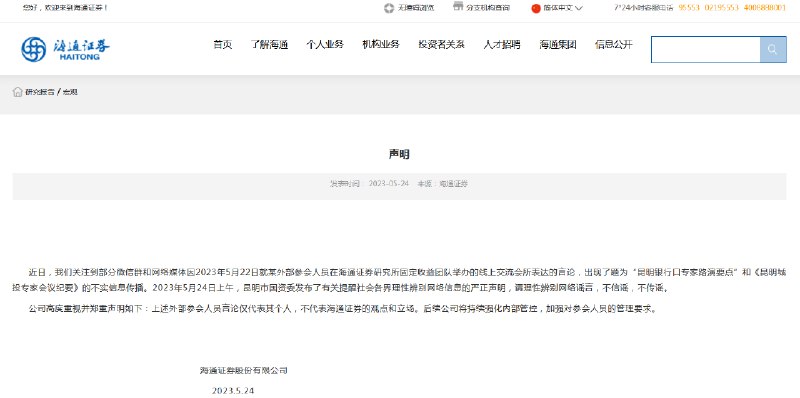Screen dimensions: 800x398
Task: Open the 人才招聘 menu
Action: 502,44
